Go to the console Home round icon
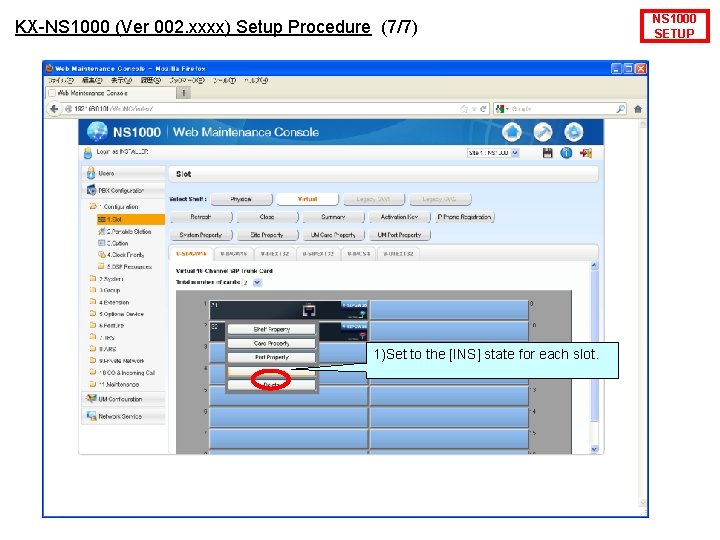This screenshot has width=720, height=540. coord(512,132)
